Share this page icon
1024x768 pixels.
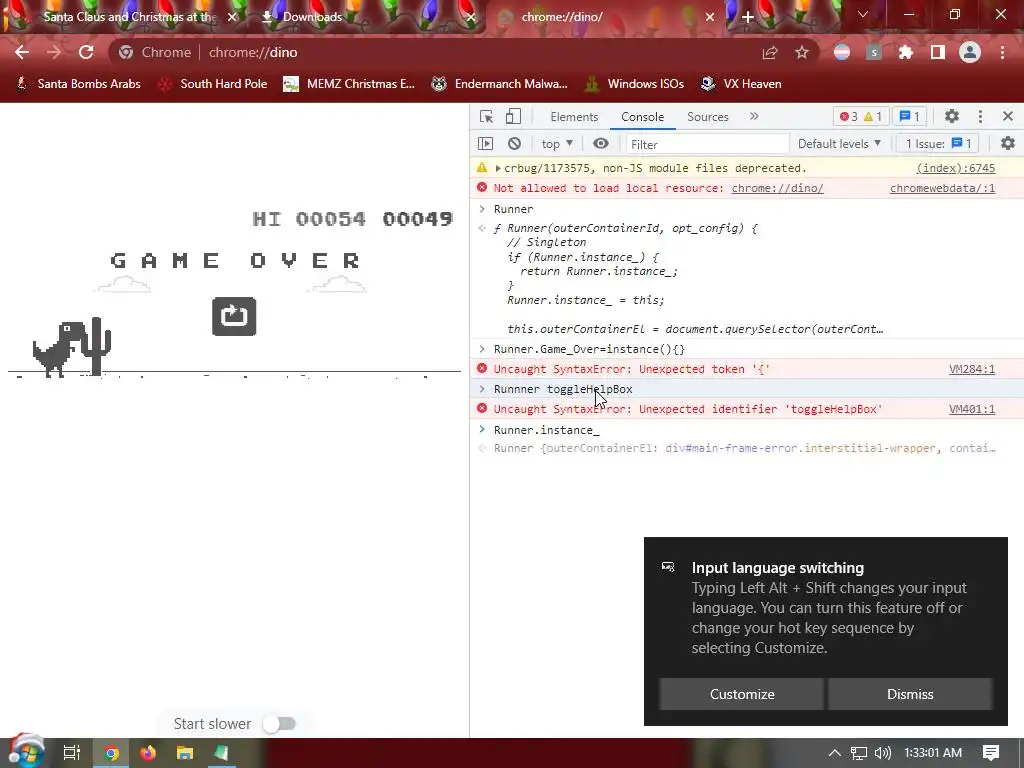coord(770,52)
